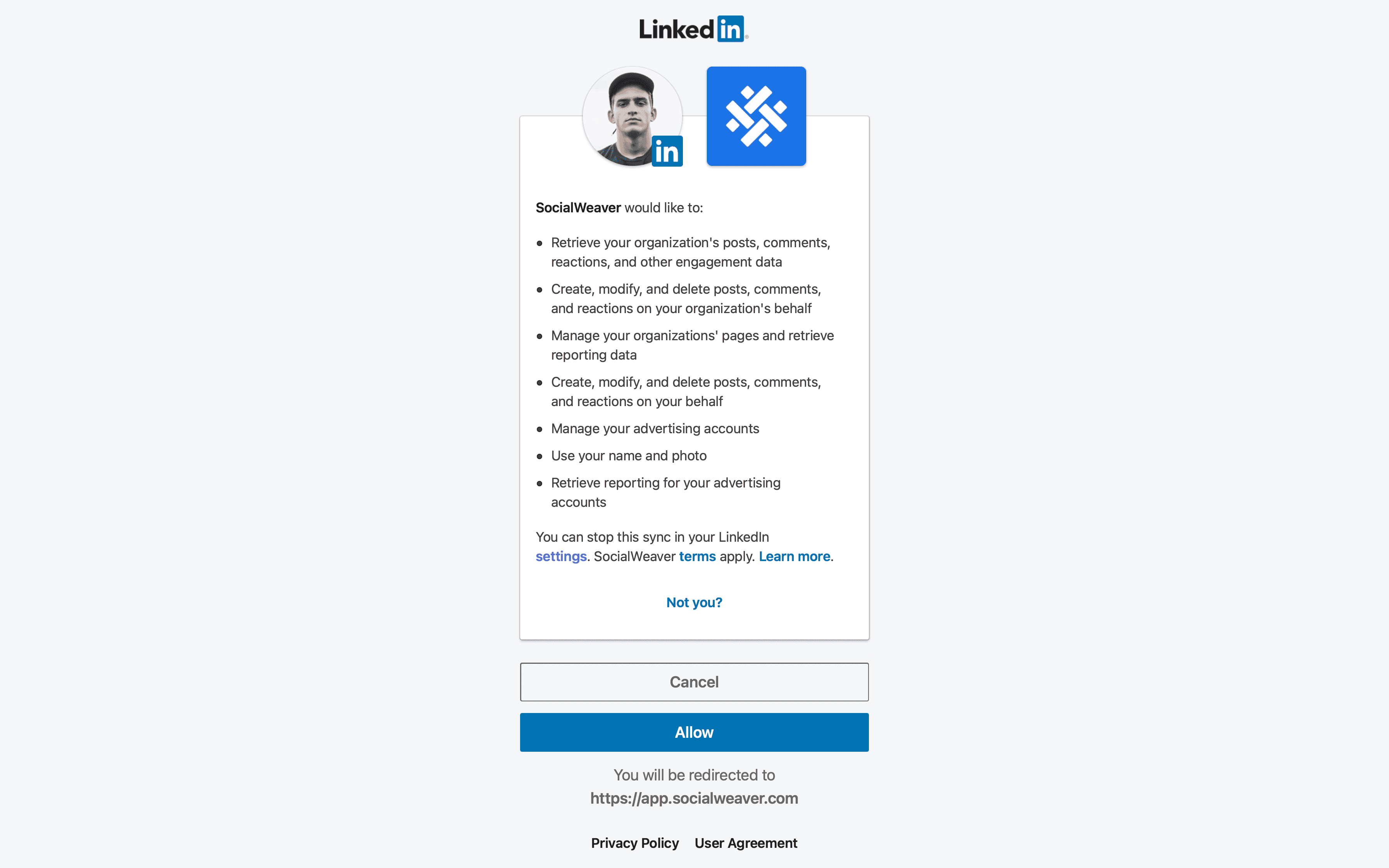Viewport: 1389px width, 868px height.
Task: Click the Cancel button to decline
Action: pos(694,681)
